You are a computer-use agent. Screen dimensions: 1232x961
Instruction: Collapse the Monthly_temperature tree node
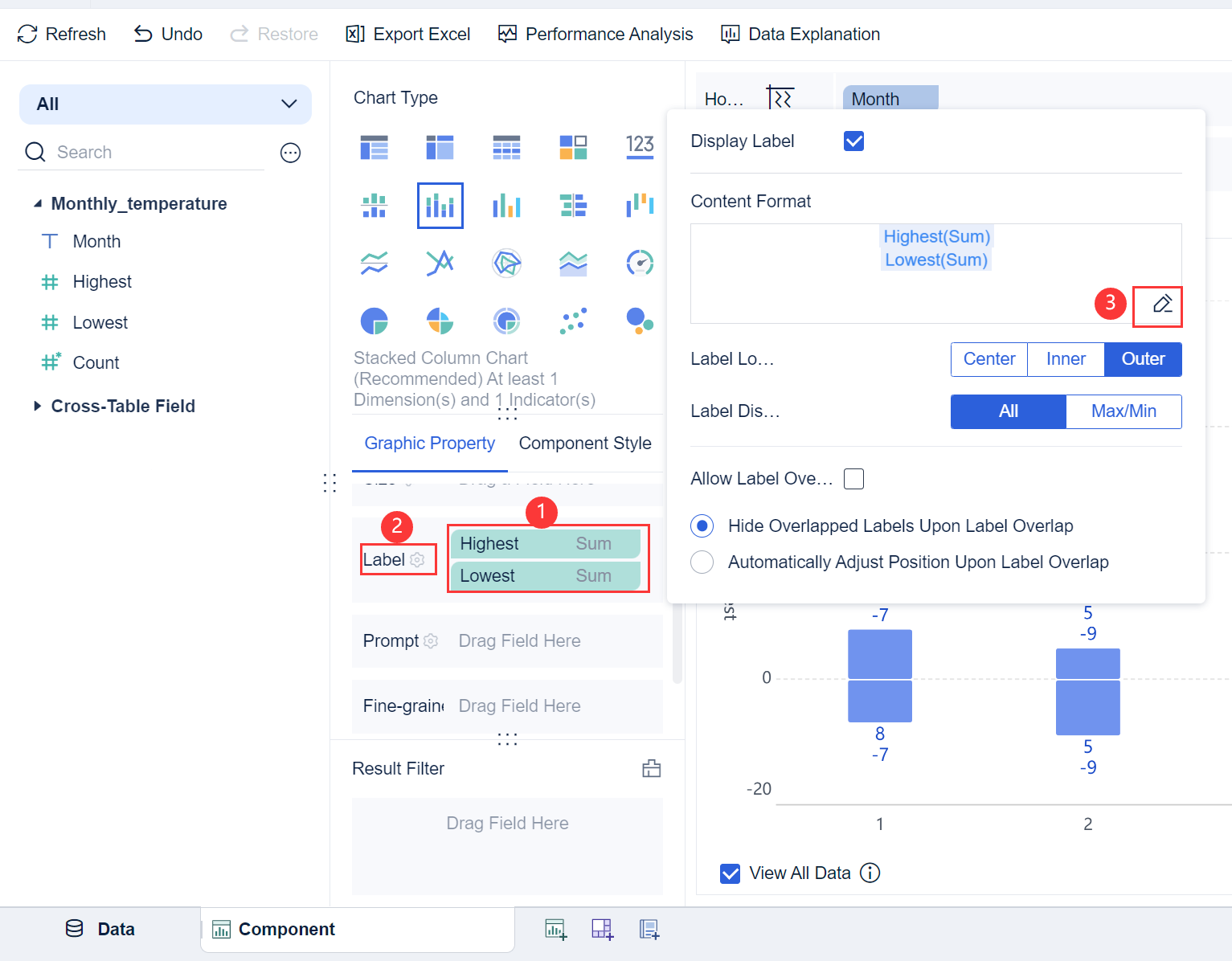click(38, 204)
